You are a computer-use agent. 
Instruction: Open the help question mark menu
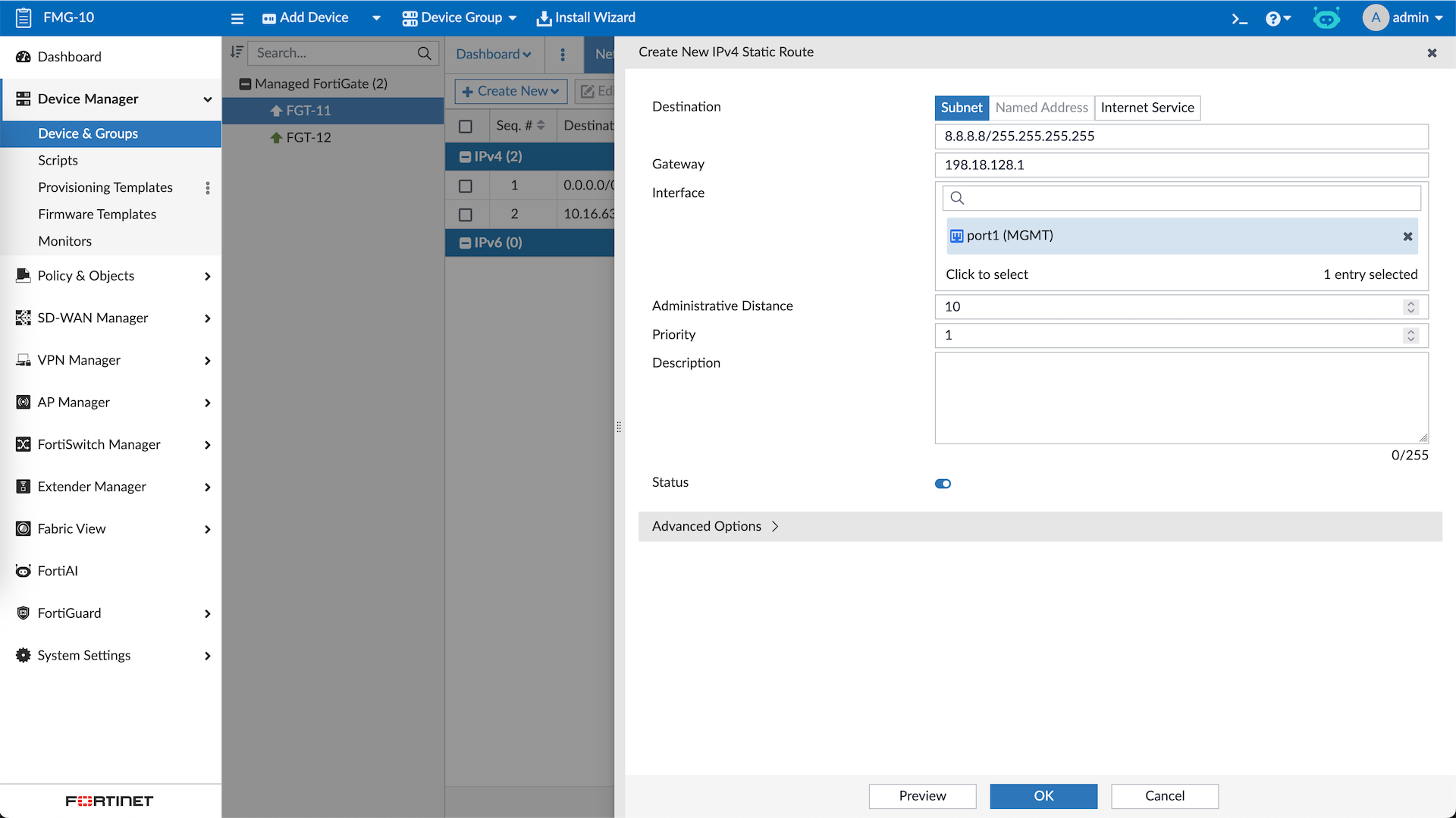(1277, 18)
